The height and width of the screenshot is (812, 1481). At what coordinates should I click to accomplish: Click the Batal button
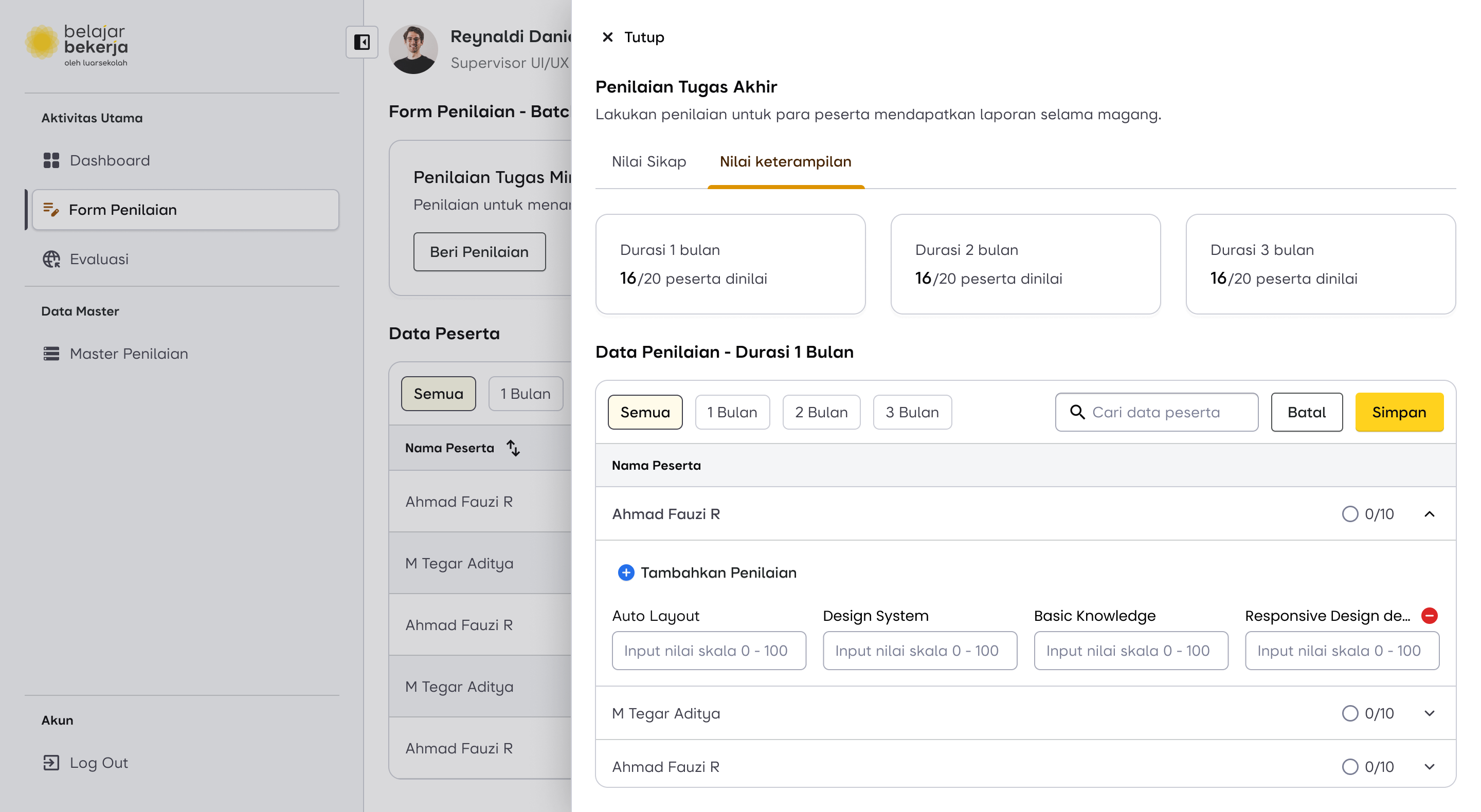[x=1306, y=412]
